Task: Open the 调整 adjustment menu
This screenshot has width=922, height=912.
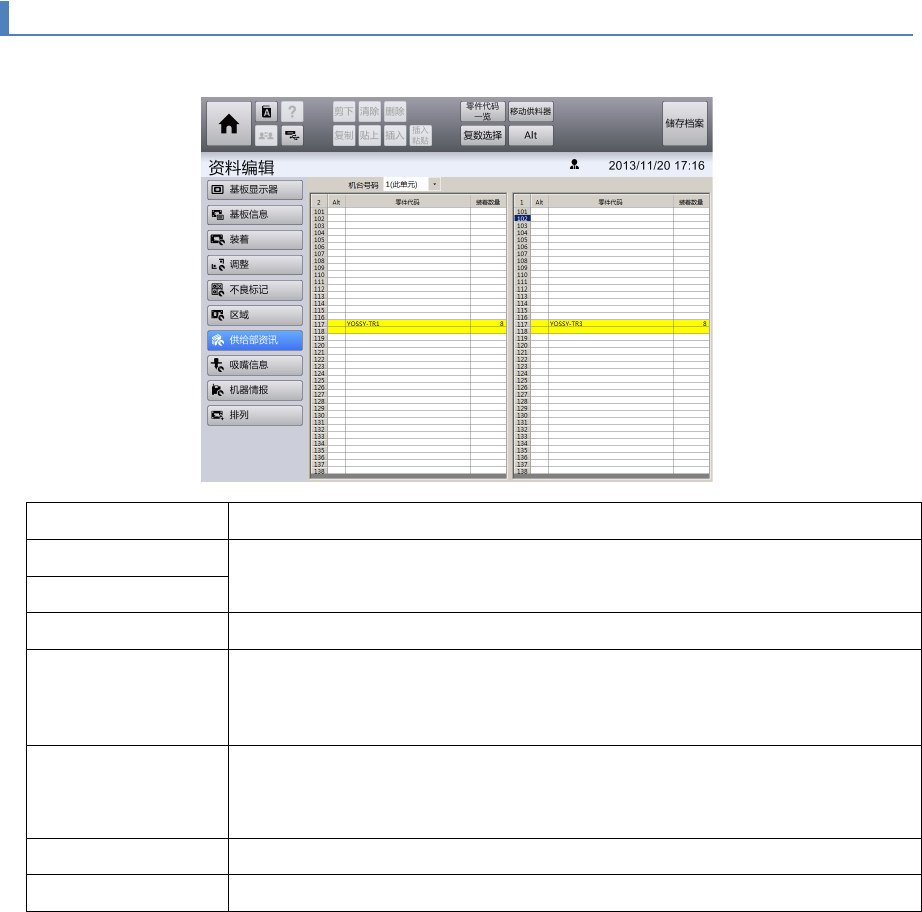Action: tap(255, 265)
